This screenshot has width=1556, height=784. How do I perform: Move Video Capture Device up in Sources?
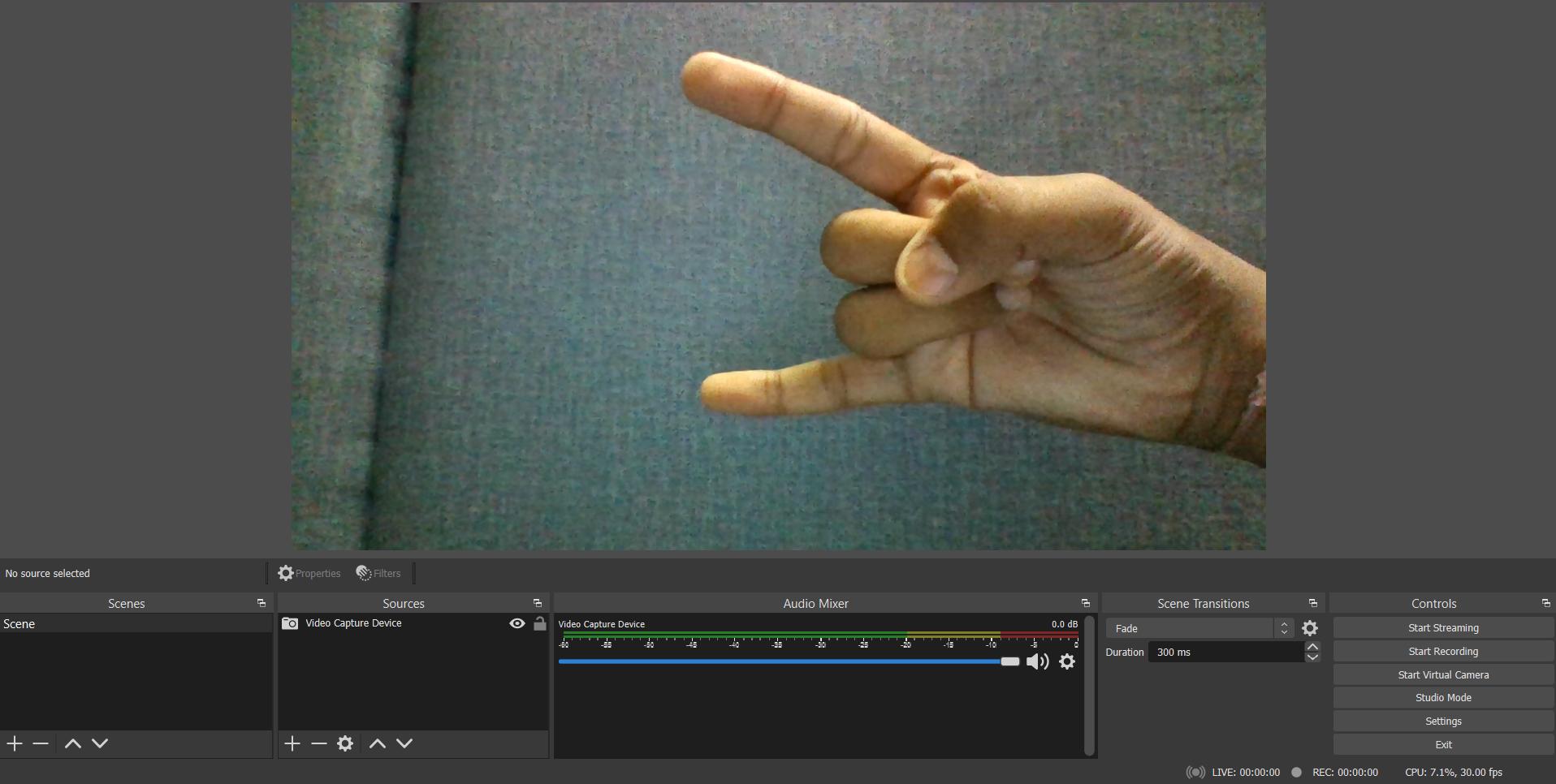[x=376, y=743]
